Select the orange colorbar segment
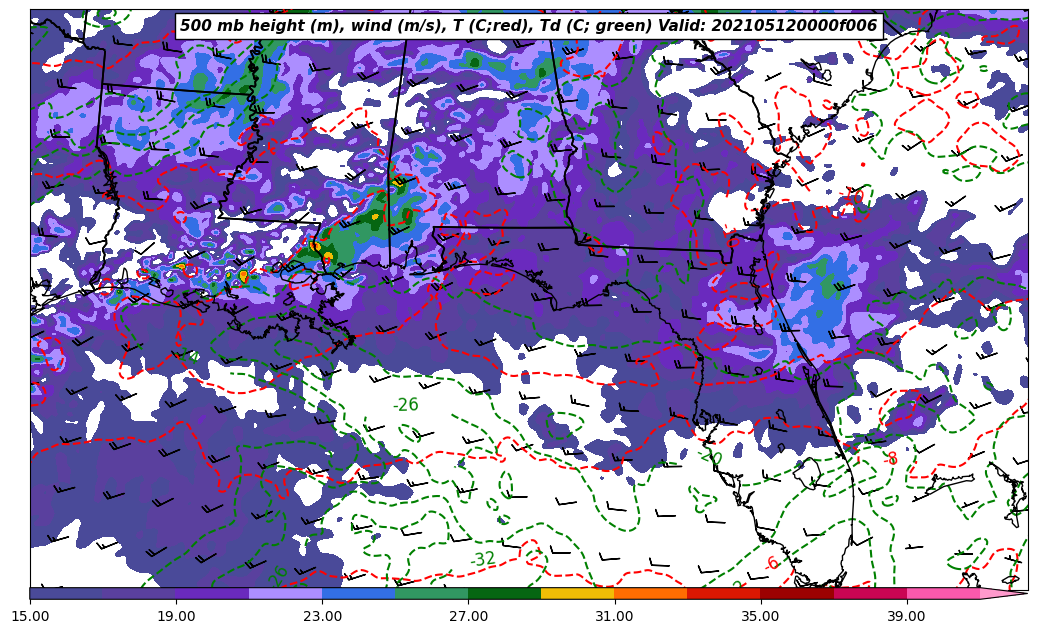Screen dimensions: 1037x633 [650, 593]
